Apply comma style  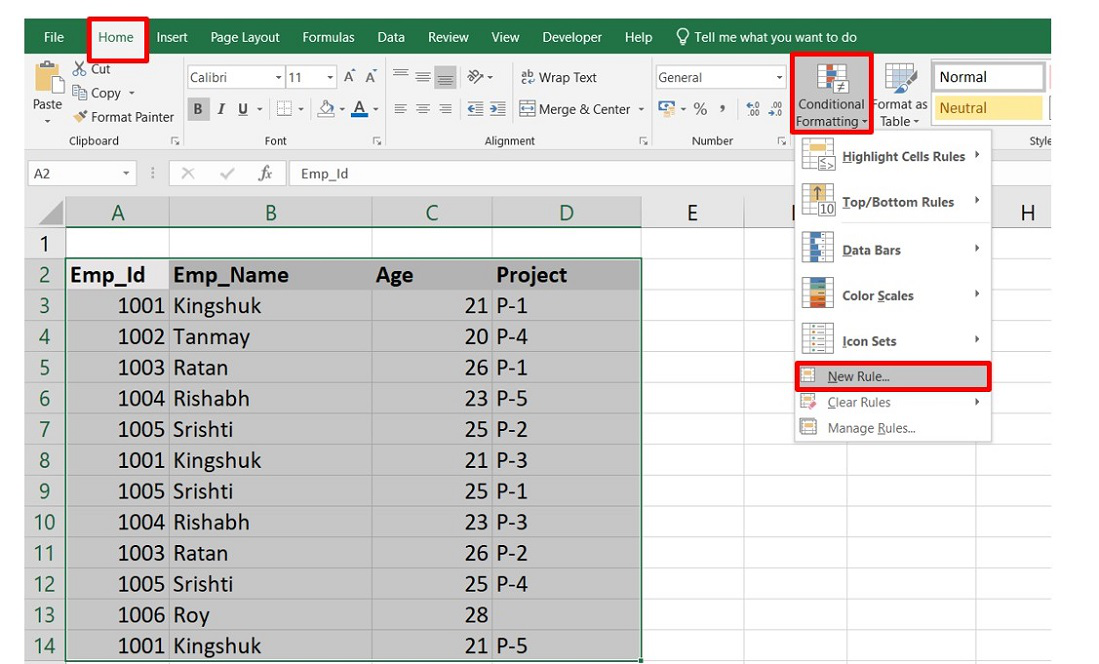(722, 109)
